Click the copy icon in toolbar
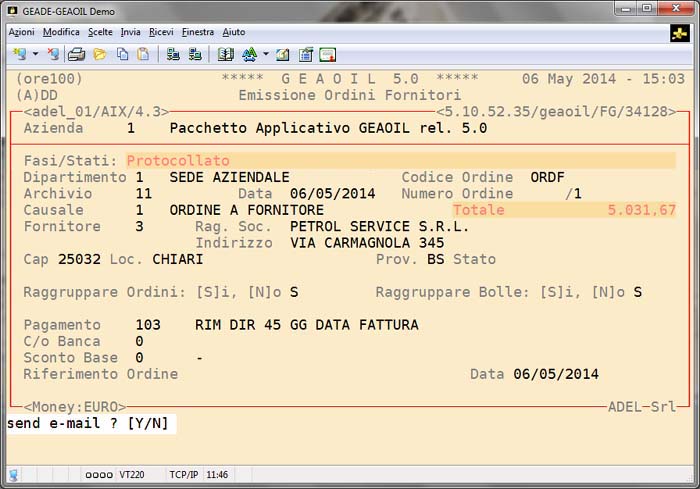The image size is (700, 489). point(122,54)
